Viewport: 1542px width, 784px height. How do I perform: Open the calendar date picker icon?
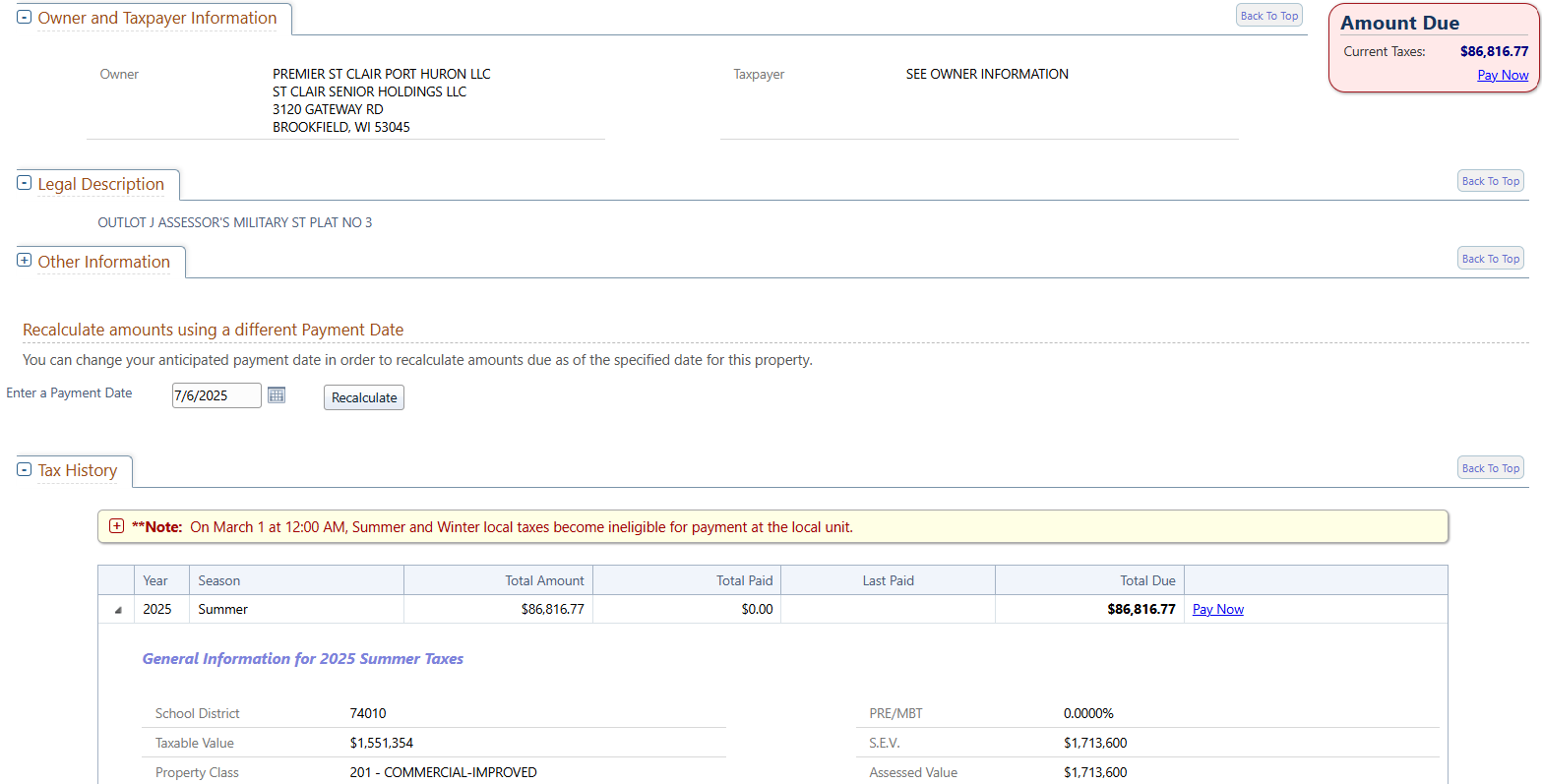[x=277, y=395]
